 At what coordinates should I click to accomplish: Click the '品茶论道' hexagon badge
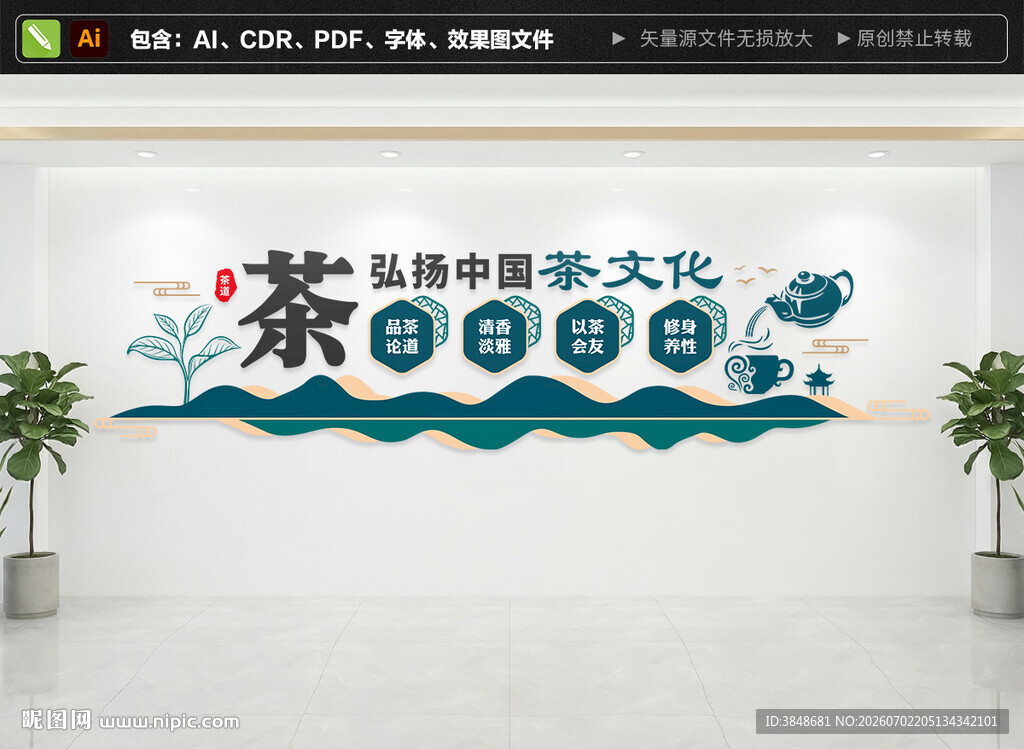click(402, 336)
